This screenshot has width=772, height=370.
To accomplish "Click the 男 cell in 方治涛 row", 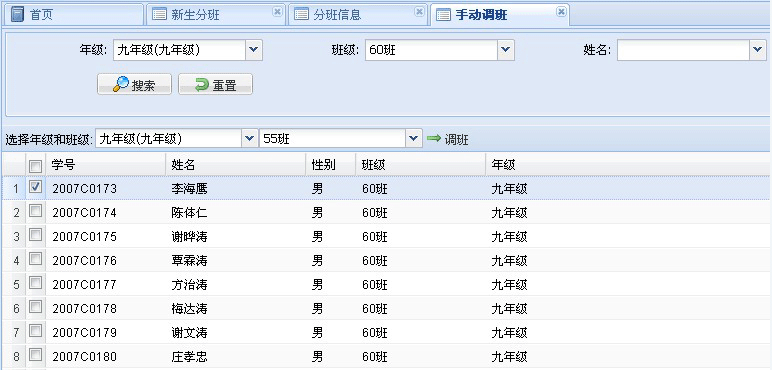I will 318,285.
